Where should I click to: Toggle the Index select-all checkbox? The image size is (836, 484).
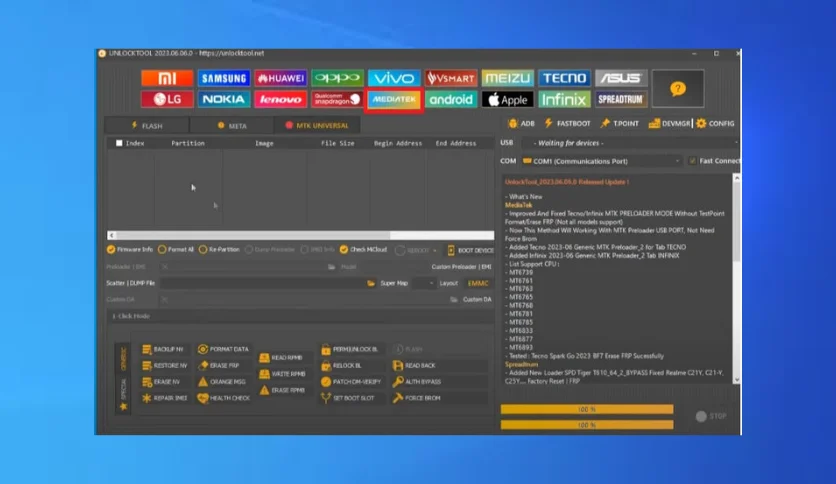(x=119, y=143)
